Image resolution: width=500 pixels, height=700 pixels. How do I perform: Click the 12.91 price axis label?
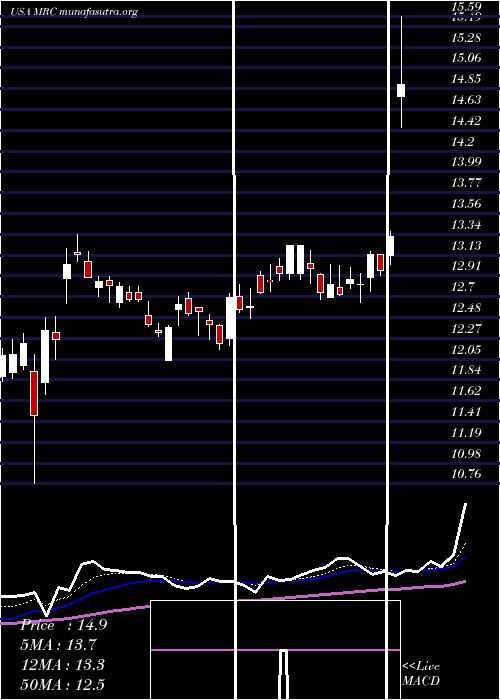tap(466, 266)
